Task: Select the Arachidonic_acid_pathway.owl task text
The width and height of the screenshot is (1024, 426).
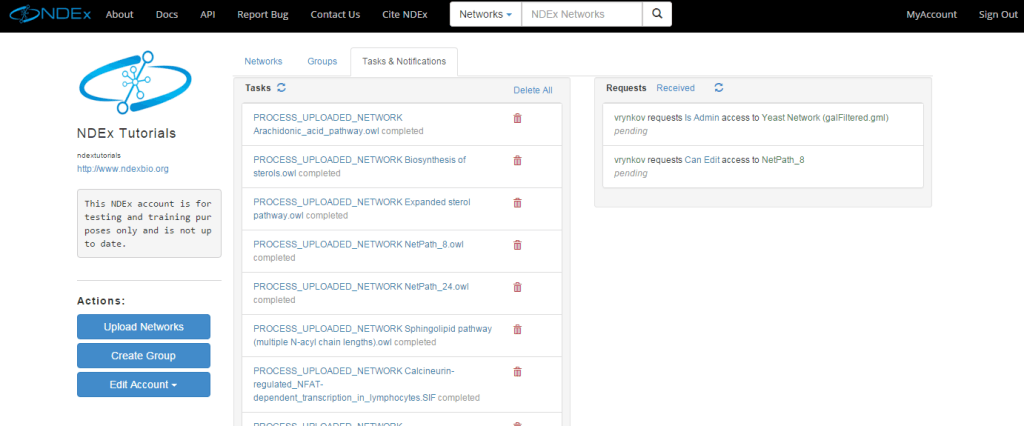Action: (x=338, y=124)
